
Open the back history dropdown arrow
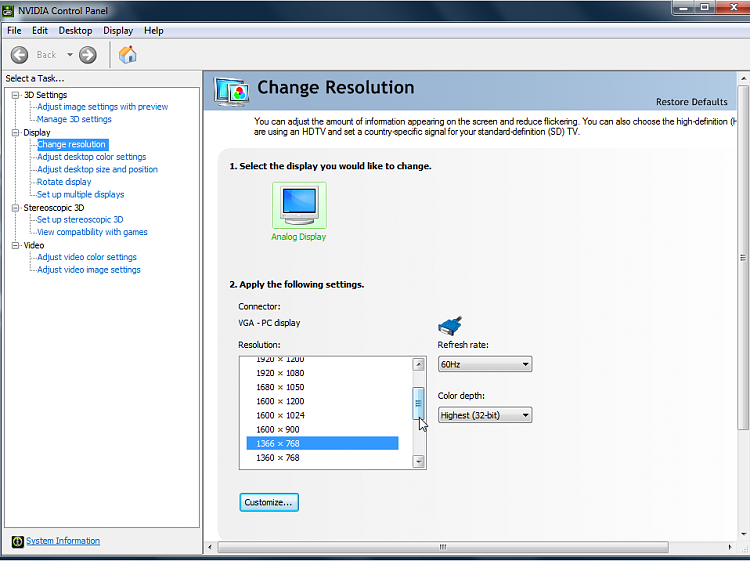70,55
